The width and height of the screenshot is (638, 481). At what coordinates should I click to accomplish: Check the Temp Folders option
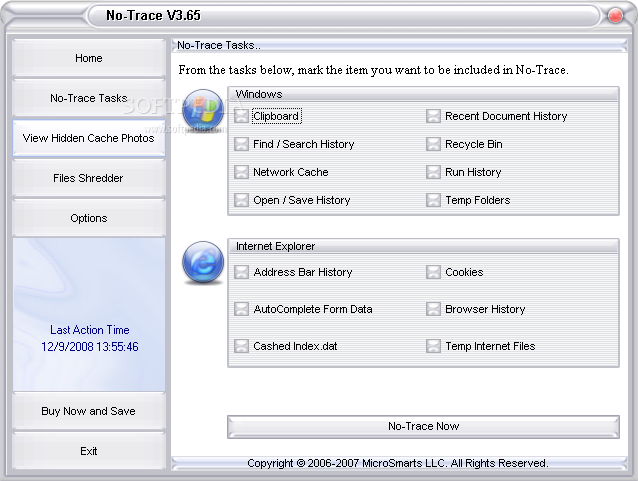(433, 200)
